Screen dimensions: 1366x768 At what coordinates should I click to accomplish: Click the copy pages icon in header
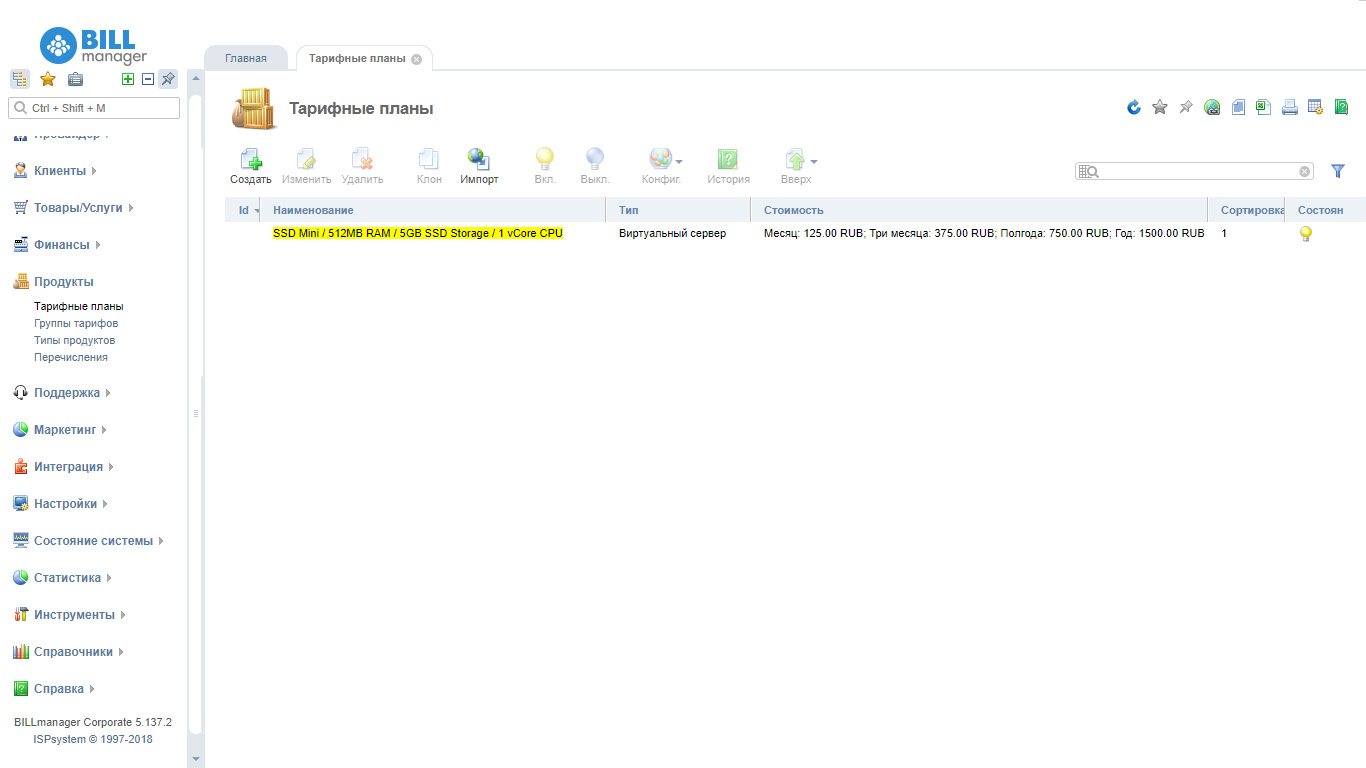1238,107
